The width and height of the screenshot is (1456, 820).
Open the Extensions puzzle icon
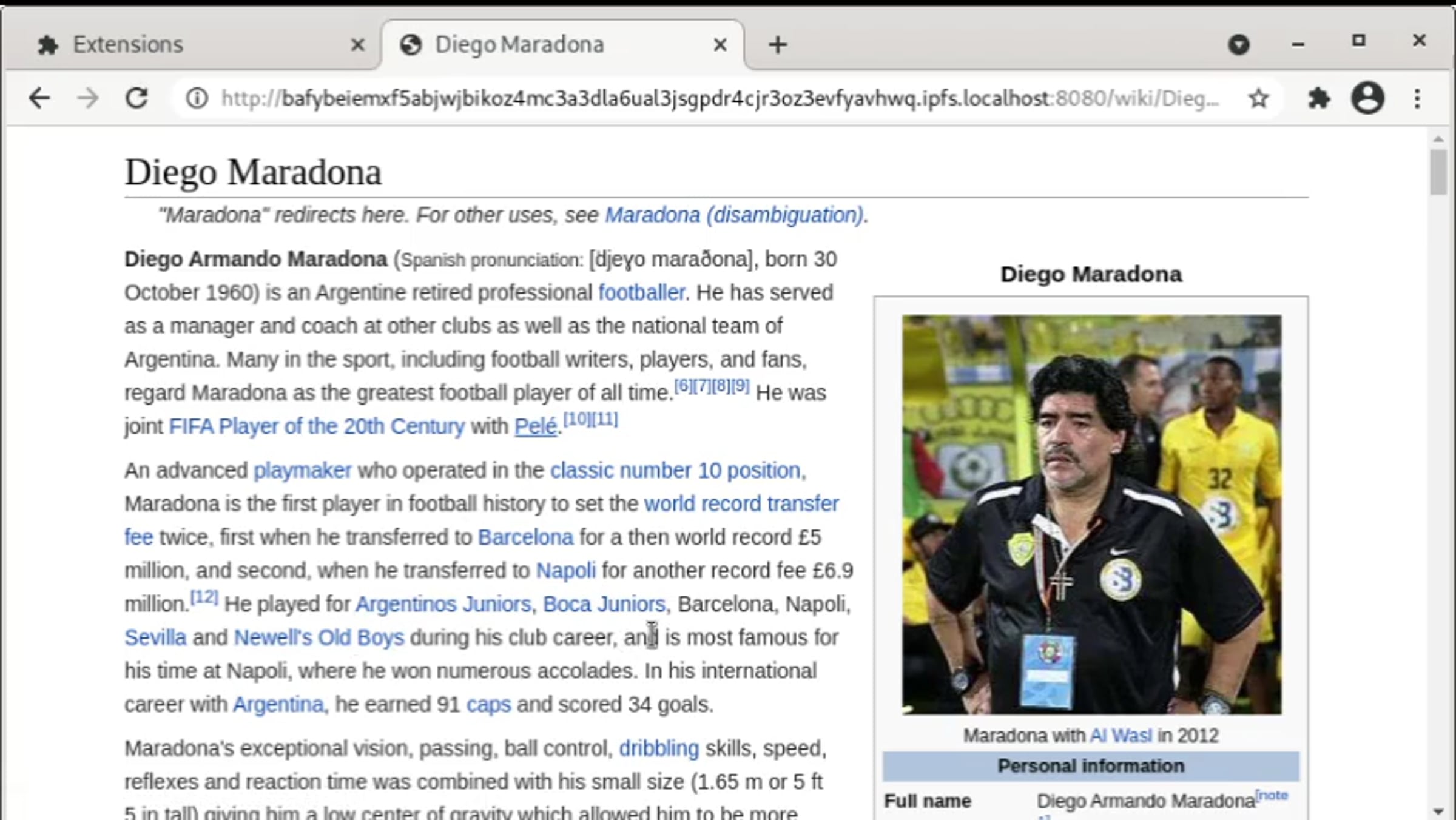pos(1318,98)
